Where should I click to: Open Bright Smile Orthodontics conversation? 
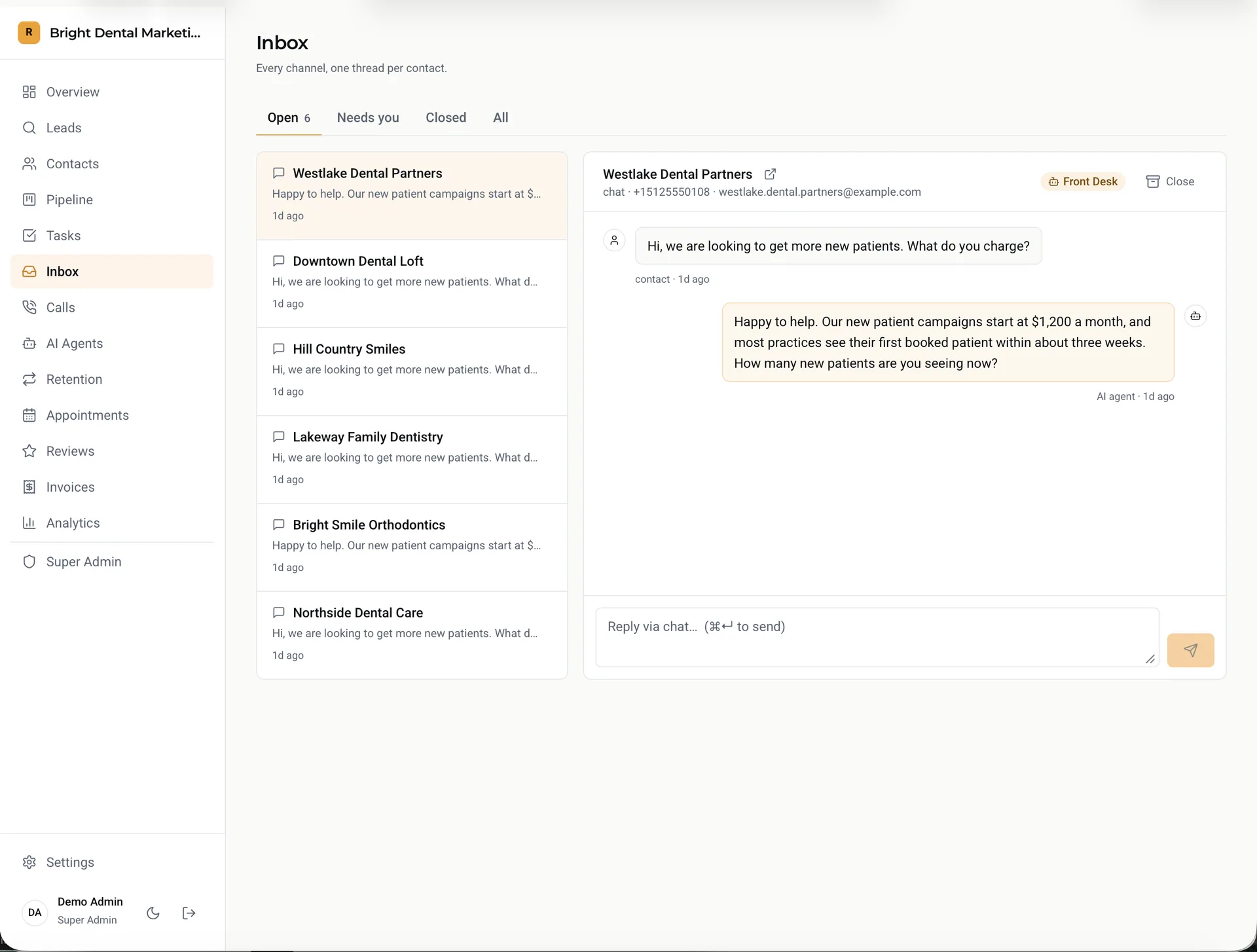pos(412,547)
